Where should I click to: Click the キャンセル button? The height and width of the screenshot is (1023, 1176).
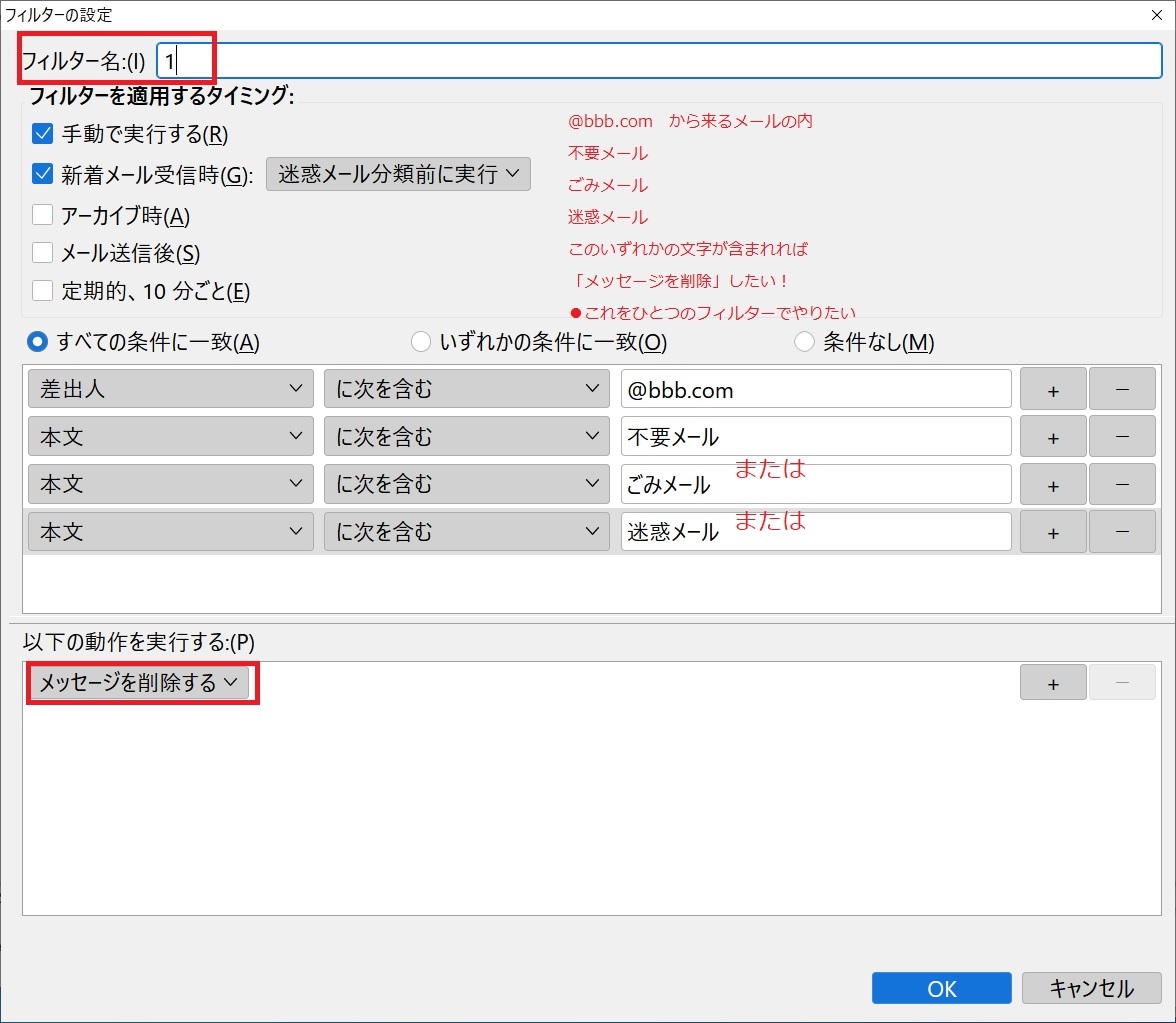(x=1091, y=988)
